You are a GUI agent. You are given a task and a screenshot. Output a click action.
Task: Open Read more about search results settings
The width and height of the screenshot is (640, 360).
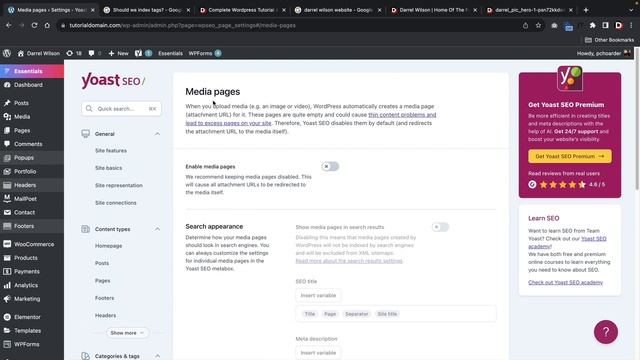[349, 261]
